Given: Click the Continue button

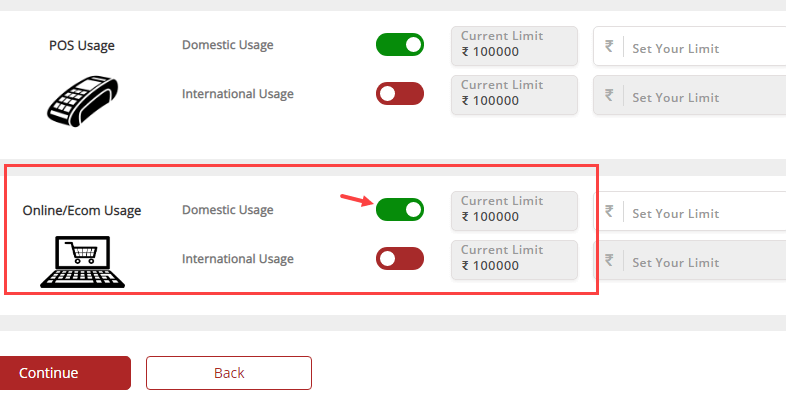Looking at the screenshot, I should tap(65, 373).
